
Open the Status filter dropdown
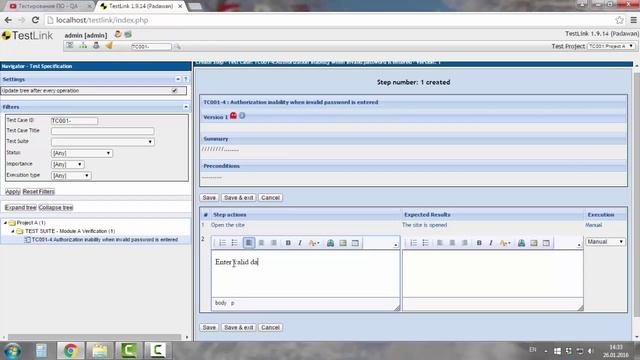tap(82, 153)
